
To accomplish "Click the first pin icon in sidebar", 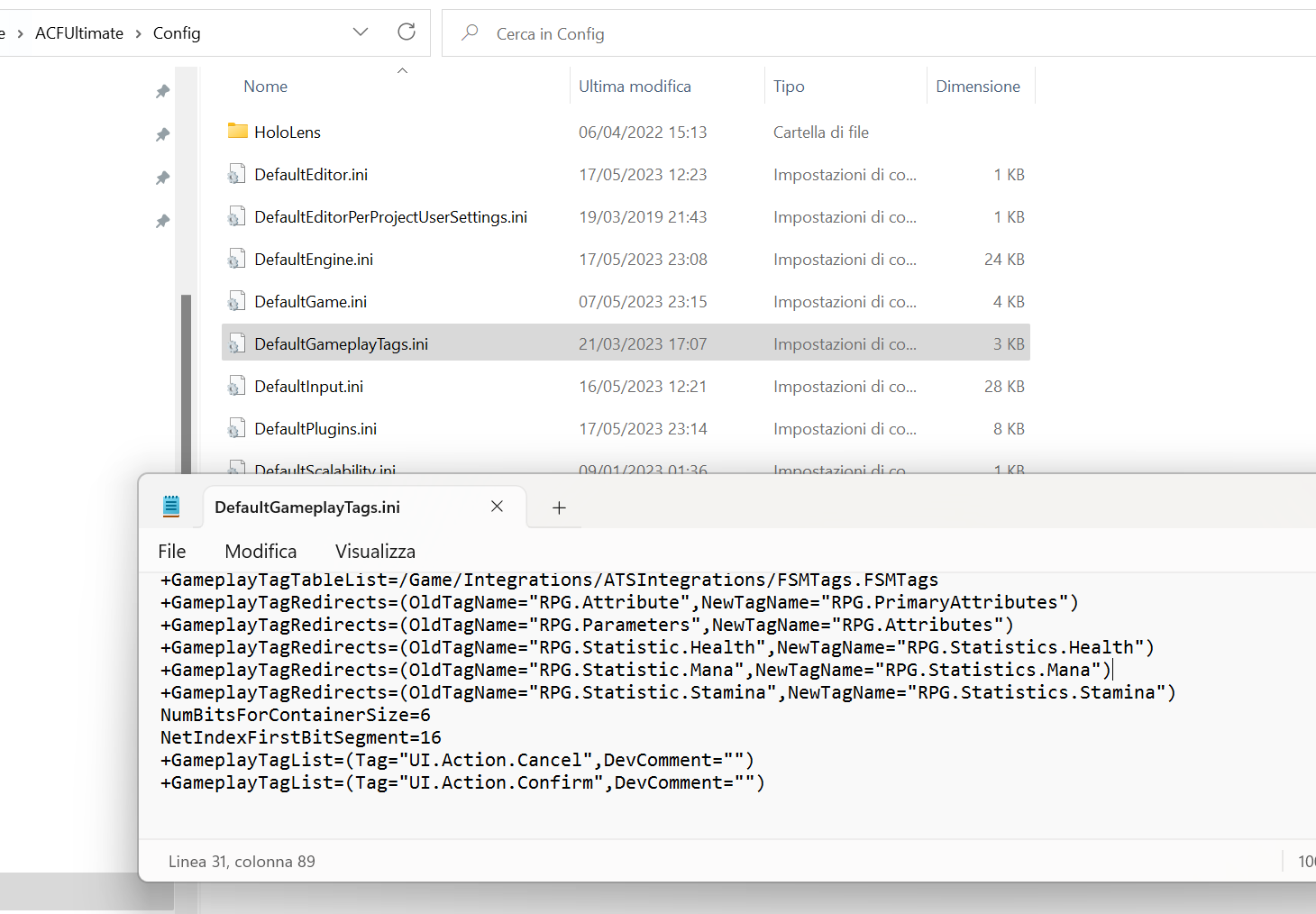I will coord(162,92).
